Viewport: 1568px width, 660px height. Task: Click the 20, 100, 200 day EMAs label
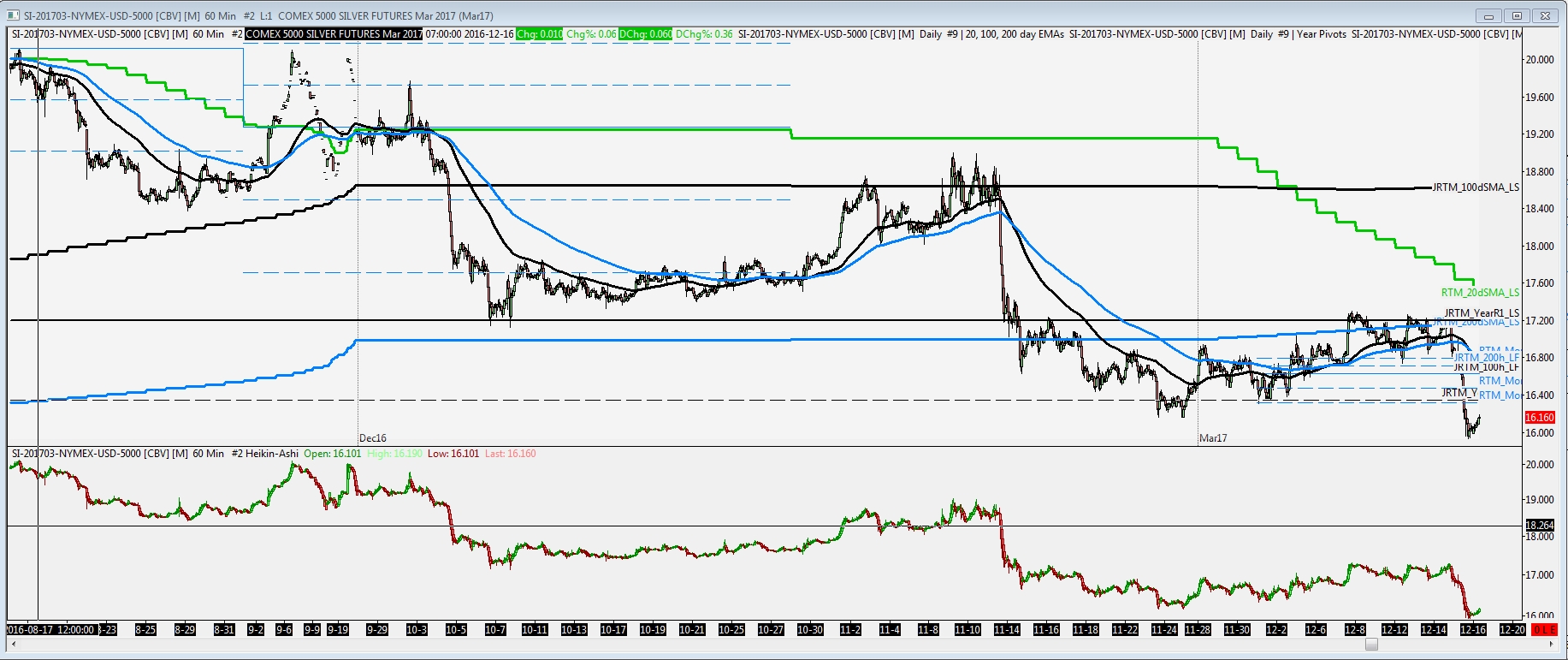coord(1016,34)
